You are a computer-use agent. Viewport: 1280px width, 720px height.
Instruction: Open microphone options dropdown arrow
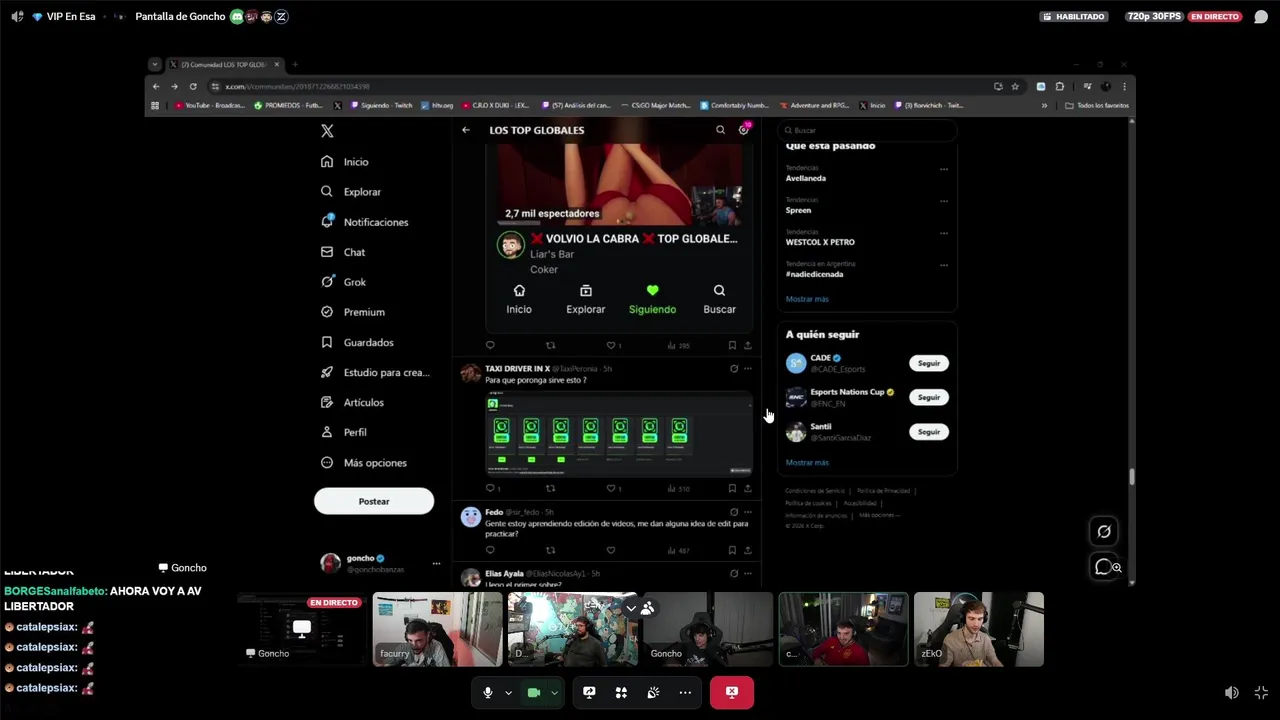point(508,692)
